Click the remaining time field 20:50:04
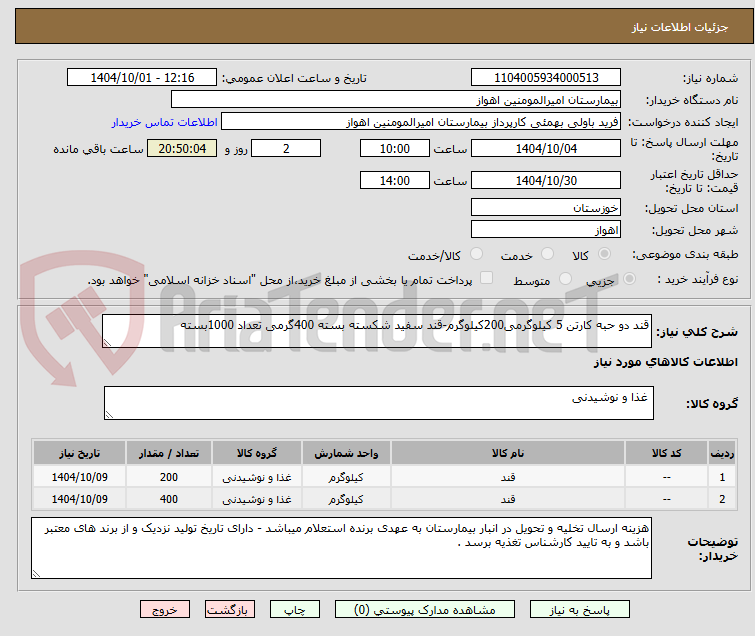The height and width of the screenshot is (636, 755). [182, 148]
